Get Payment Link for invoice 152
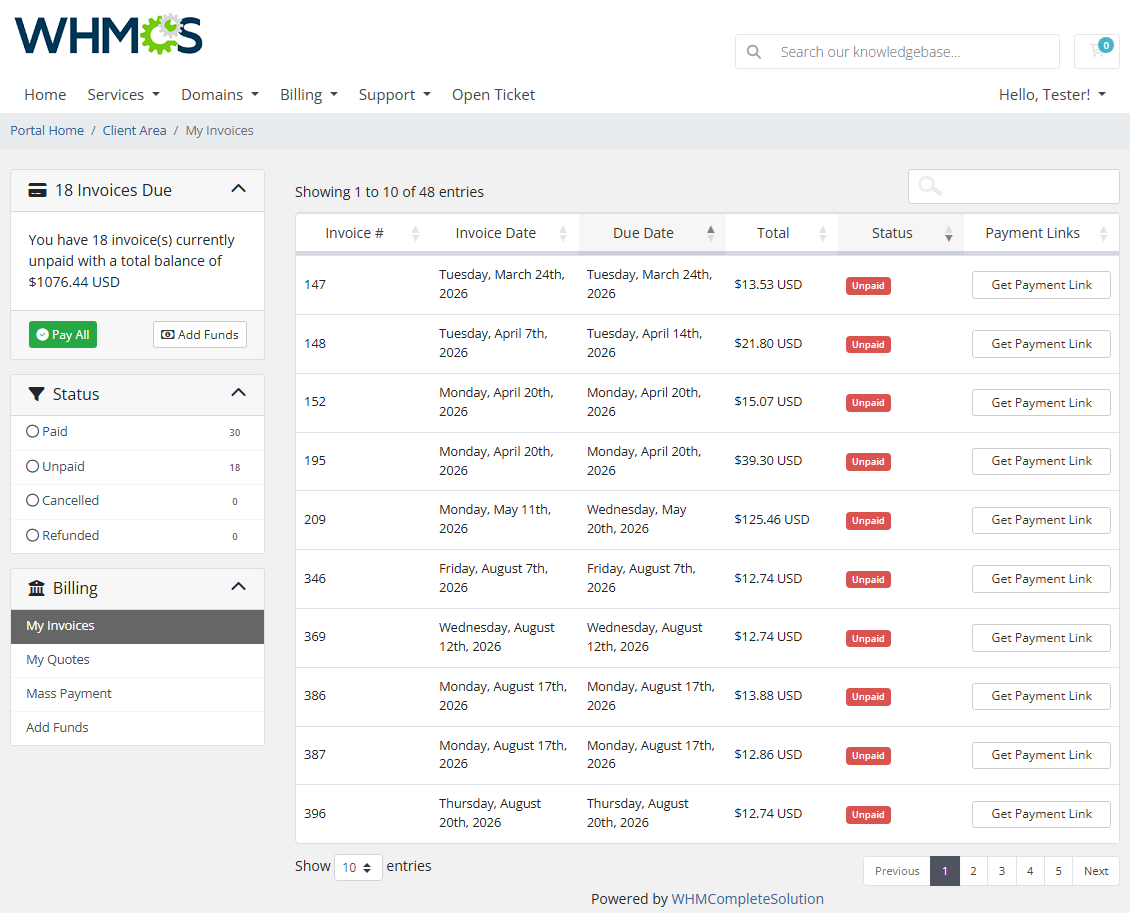1130x913 pixels. pyautogui.click(x=1041, y=403)
